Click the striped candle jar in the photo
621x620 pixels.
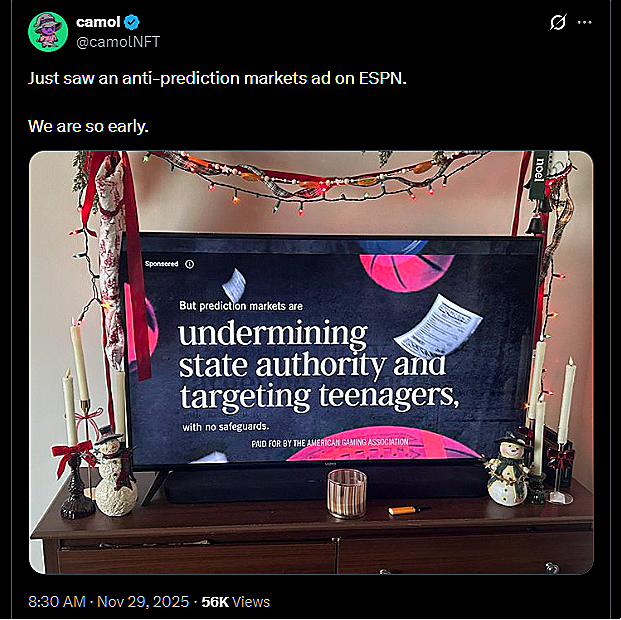[347, 493]
